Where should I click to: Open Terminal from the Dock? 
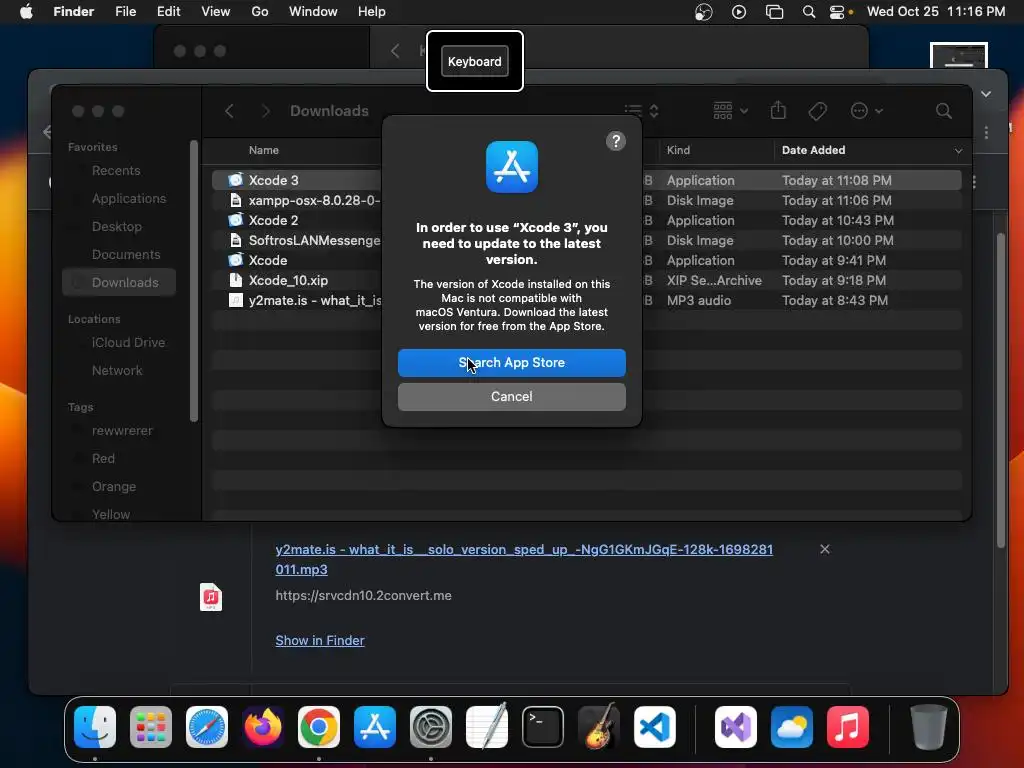coord(543,727)
